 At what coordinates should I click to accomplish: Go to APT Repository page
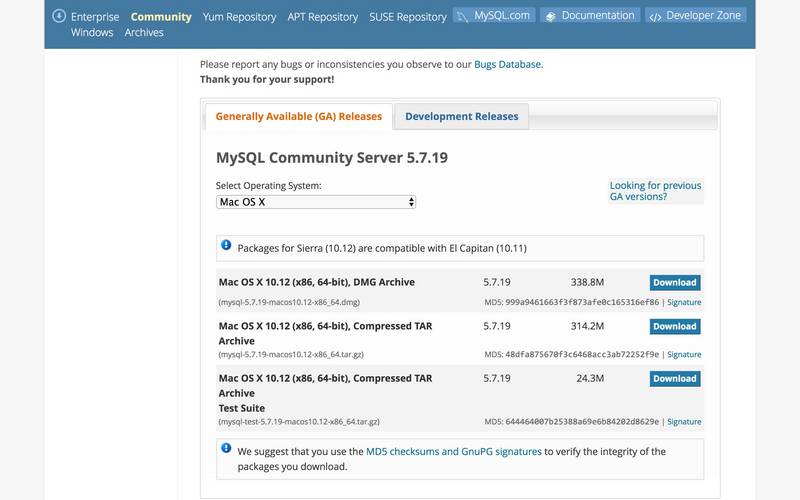point(322,17)
